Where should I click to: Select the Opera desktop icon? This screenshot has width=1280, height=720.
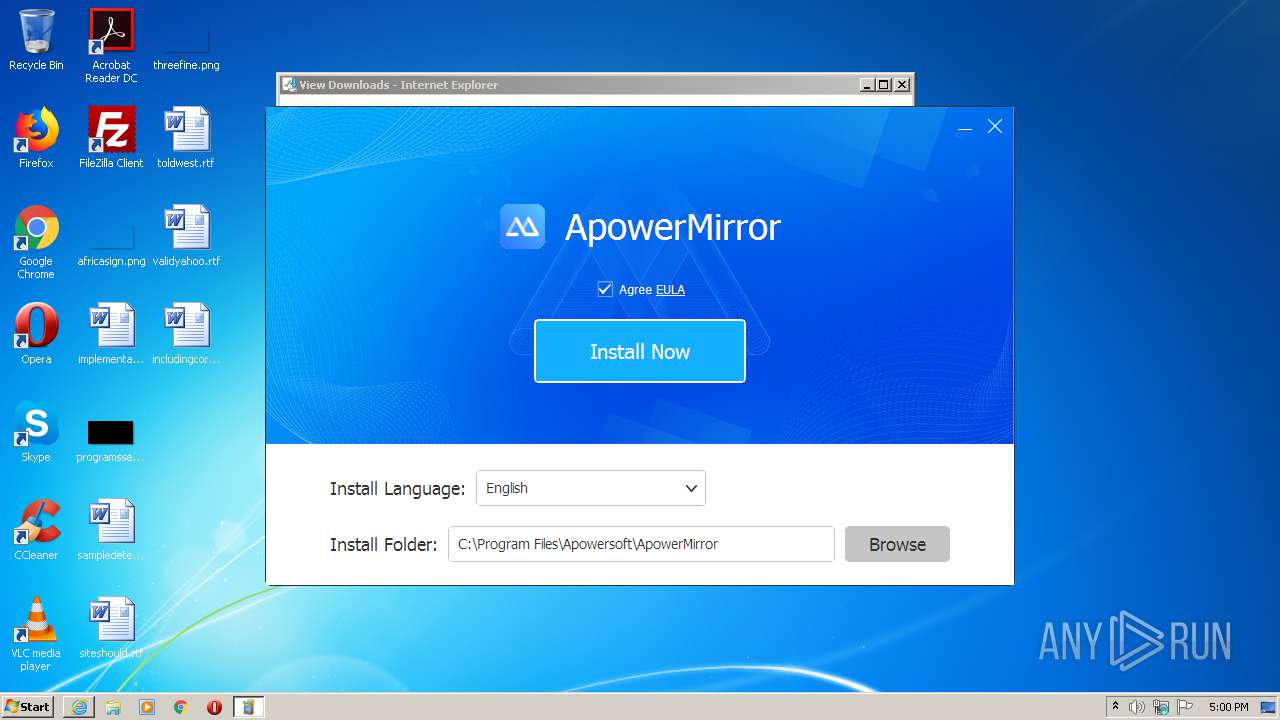coord(36,334)
